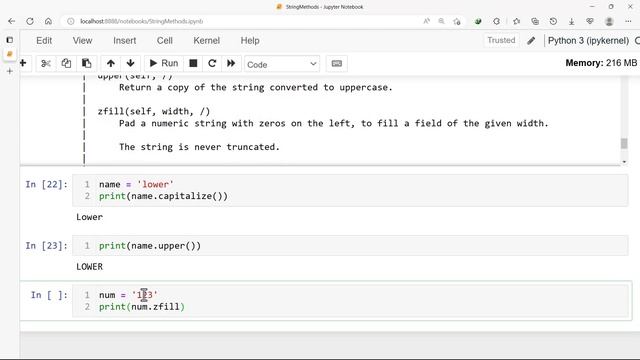Go to browser home page icon
This screenshot has height=360, width=640.
click(x=48, y=21)
